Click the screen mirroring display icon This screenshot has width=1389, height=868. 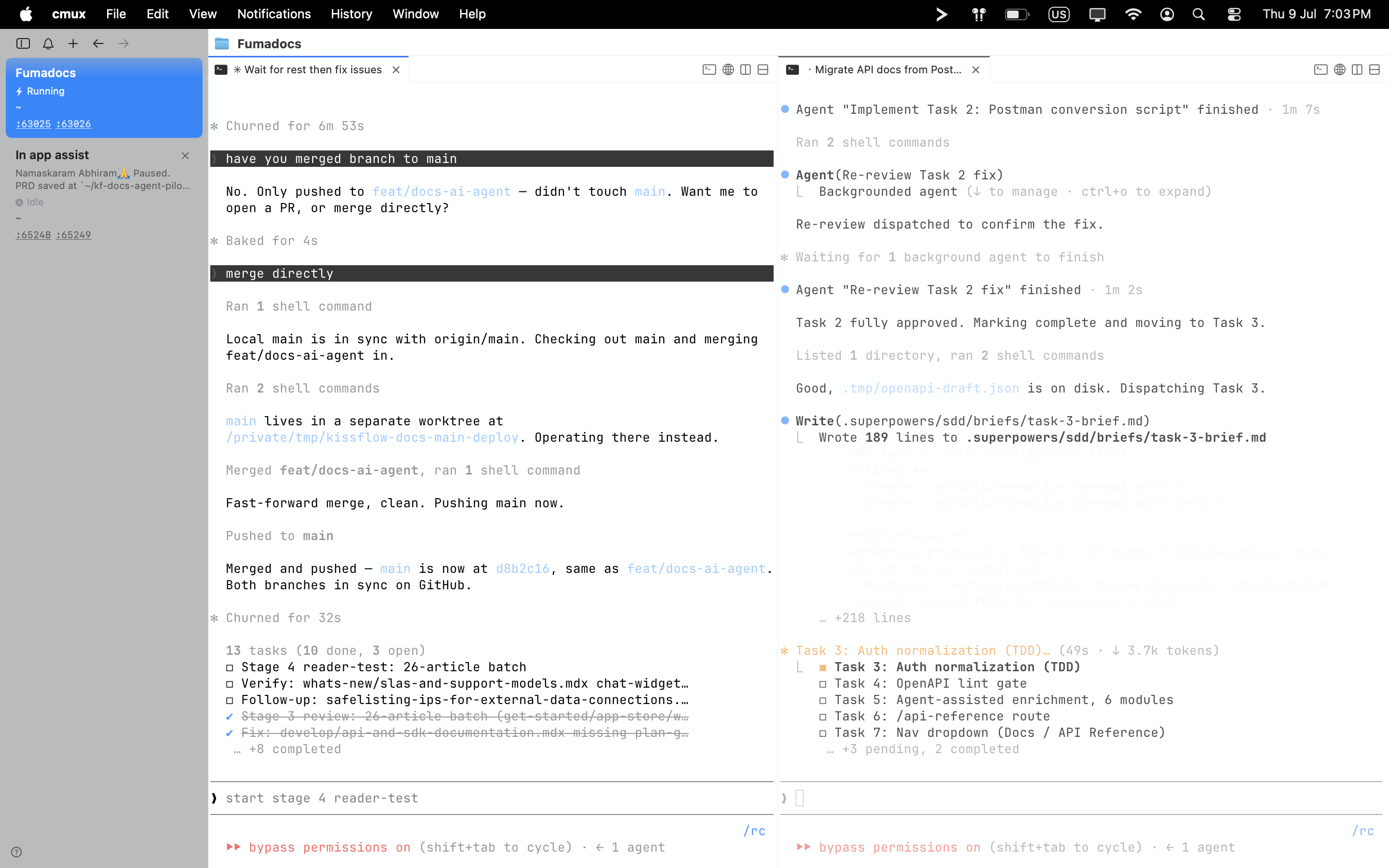[x=1097, y=14]
